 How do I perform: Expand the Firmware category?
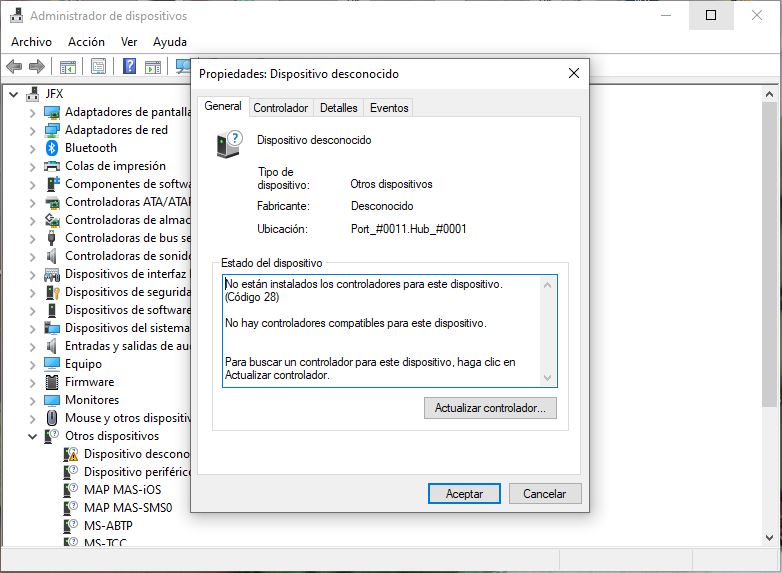[x=32, y=382]
